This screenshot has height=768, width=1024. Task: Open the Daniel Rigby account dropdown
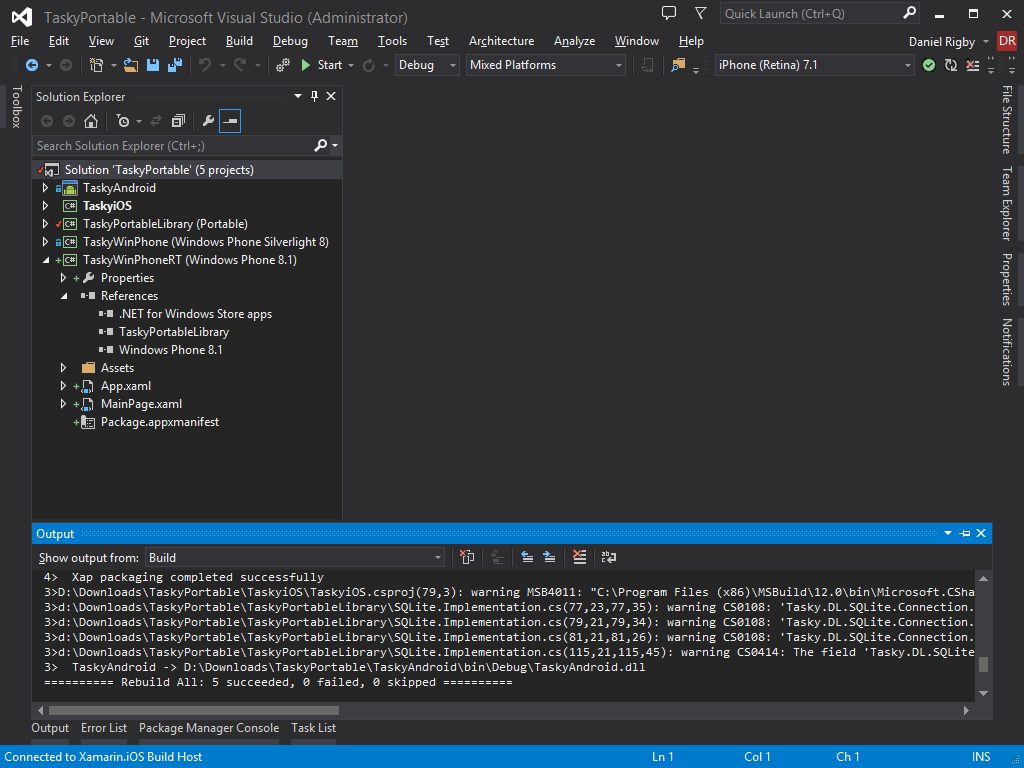coord(948,41)
